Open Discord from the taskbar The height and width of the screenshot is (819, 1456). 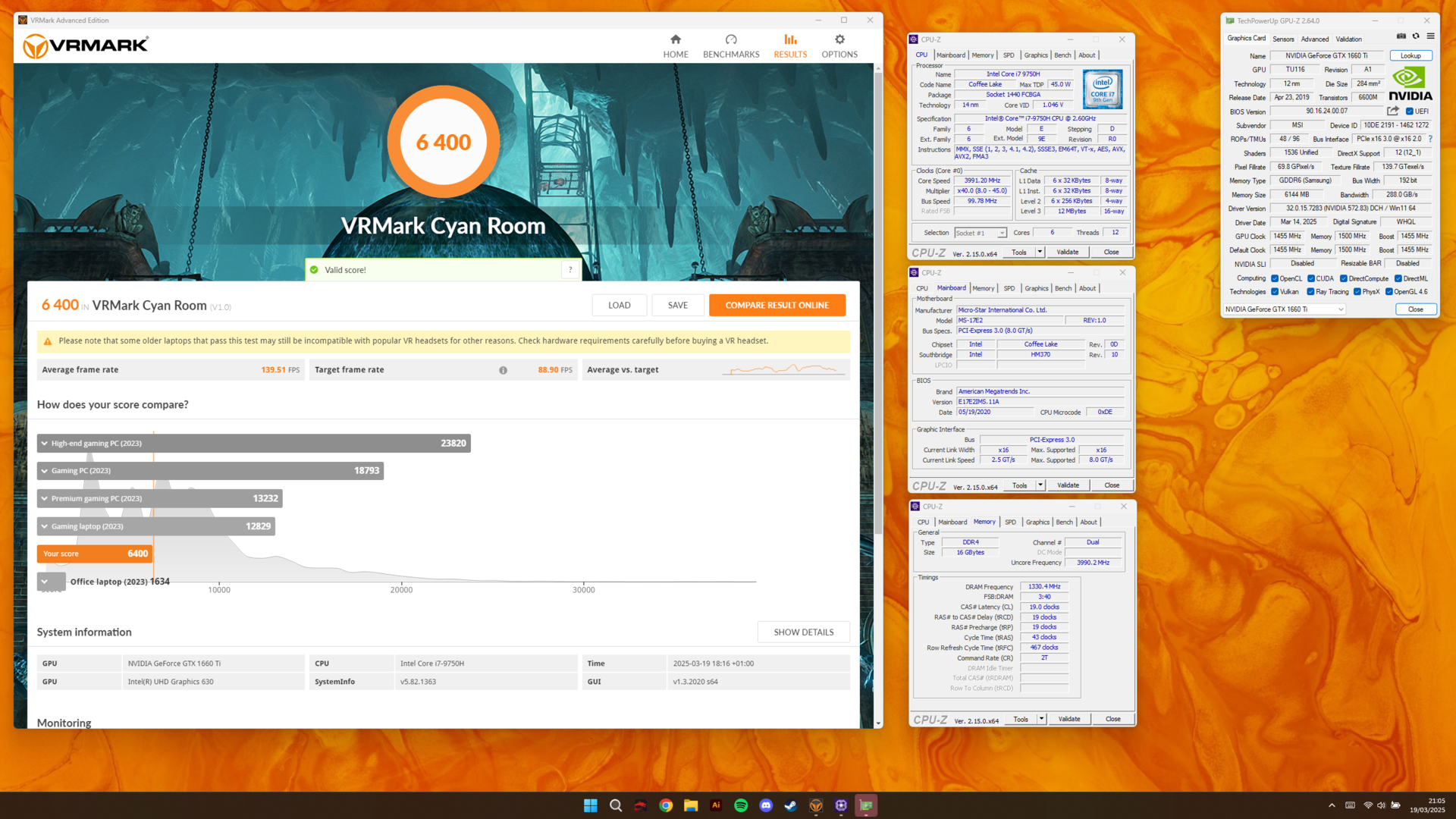tap(766, 805)
